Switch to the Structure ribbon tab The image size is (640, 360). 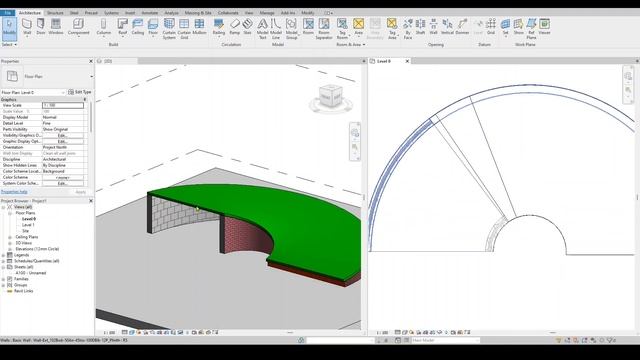point(55,13)
